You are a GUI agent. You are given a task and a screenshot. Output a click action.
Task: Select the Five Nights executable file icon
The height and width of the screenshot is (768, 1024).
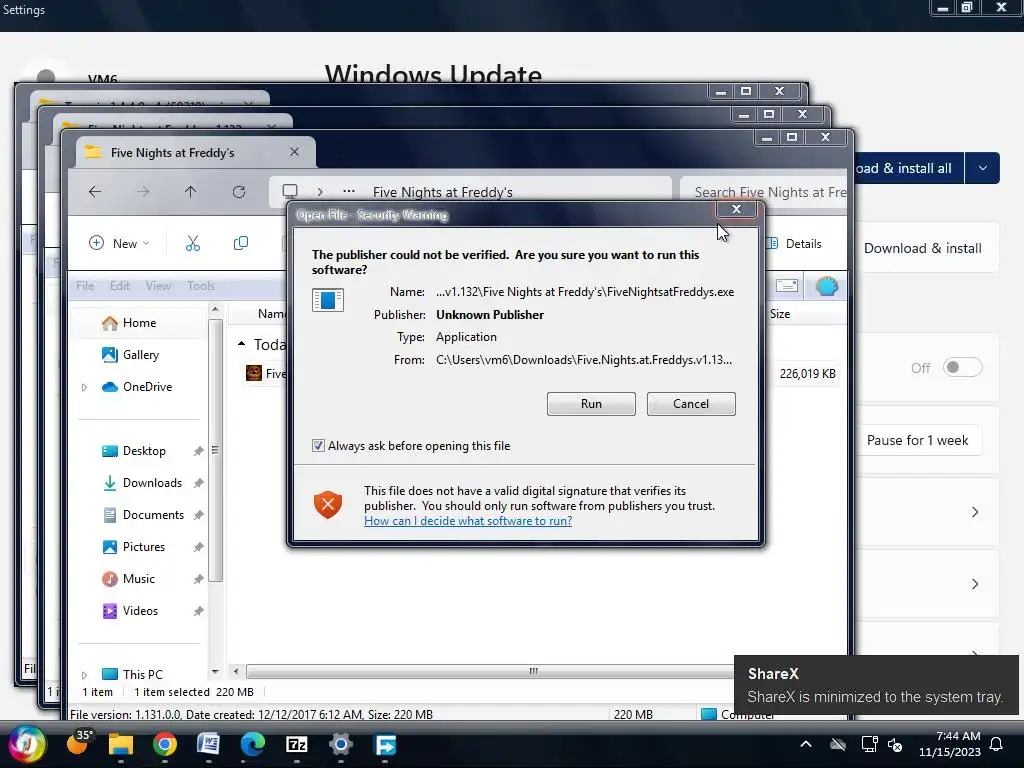click(x=253, y=373)
